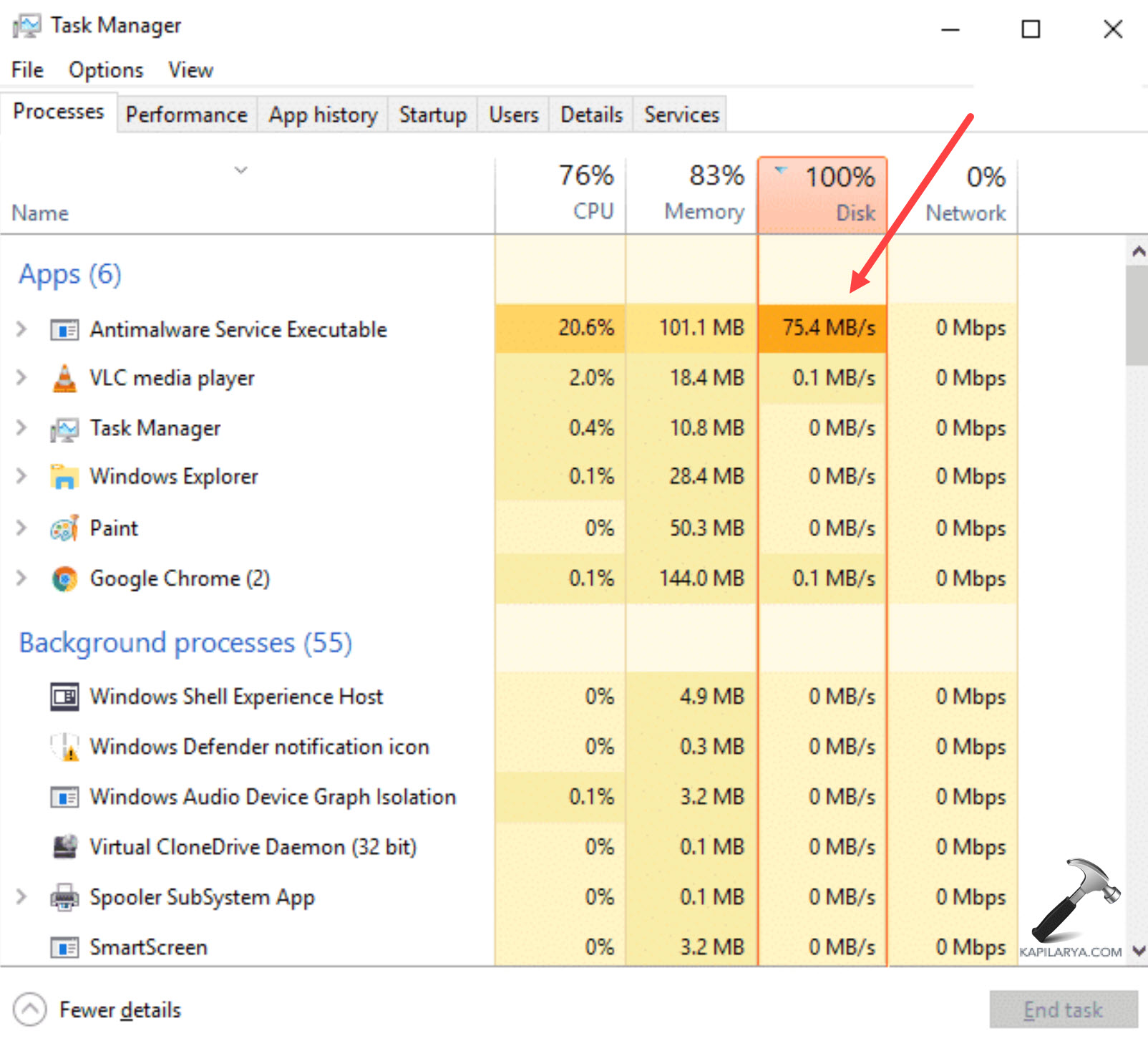Sort by the Disk column header
Image resolution: width=1148 pixels, height=1046 pixels.
point(822,195)
